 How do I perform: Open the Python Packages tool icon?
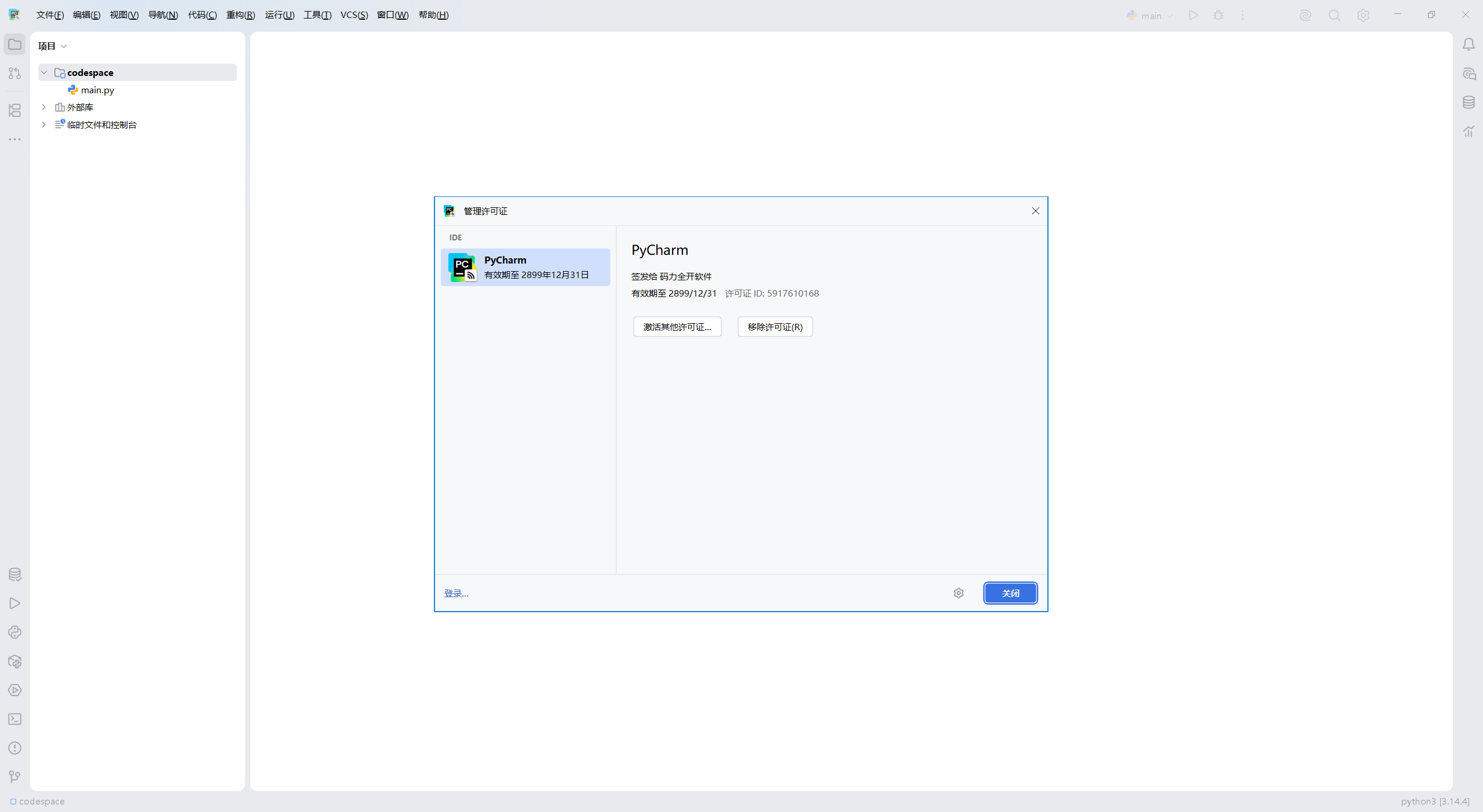pos(14,661)
